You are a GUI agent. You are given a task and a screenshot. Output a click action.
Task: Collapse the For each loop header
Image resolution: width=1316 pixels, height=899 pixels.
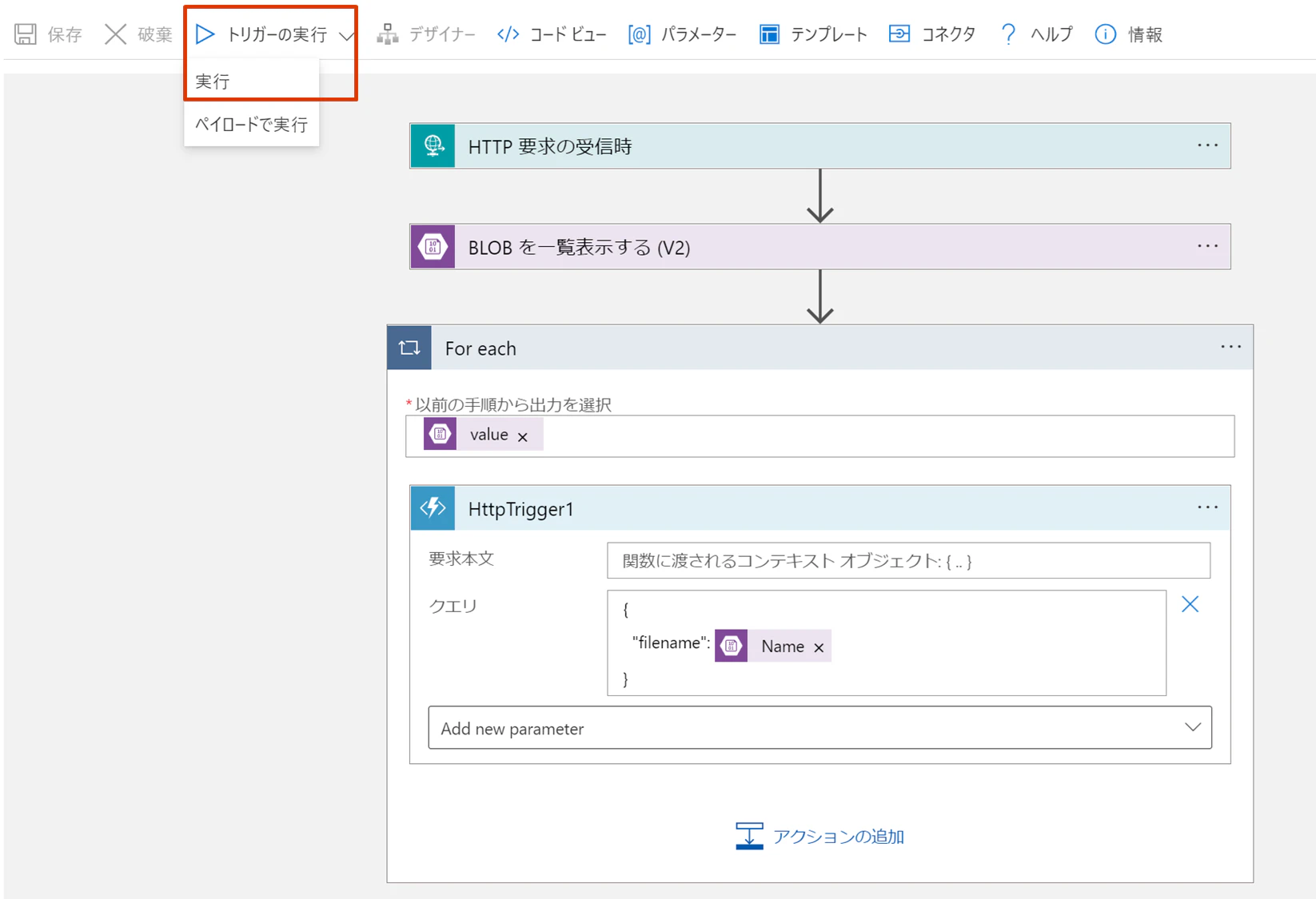point(820,348)
